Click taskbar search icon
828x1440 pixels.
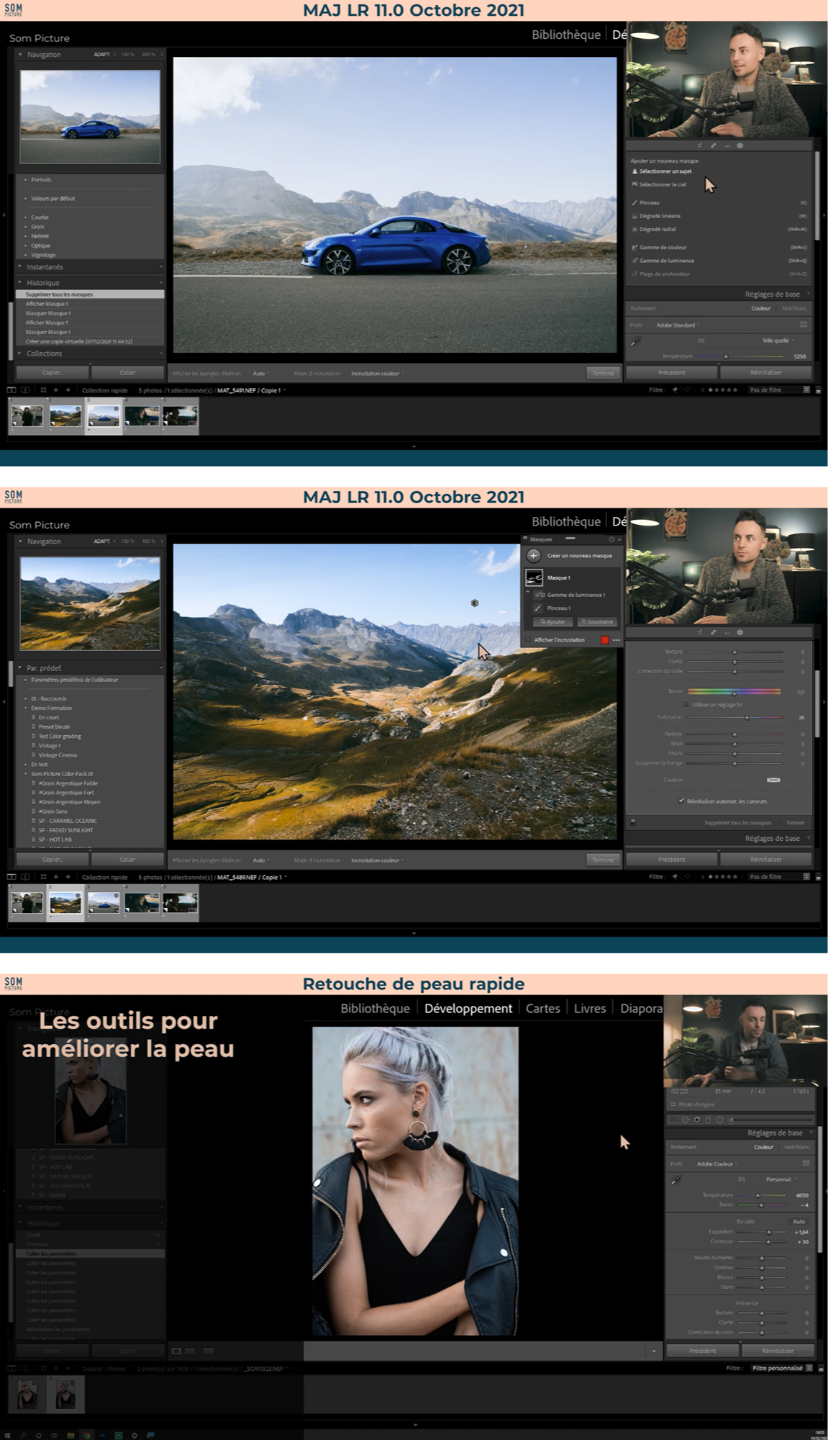(22, 1435)
